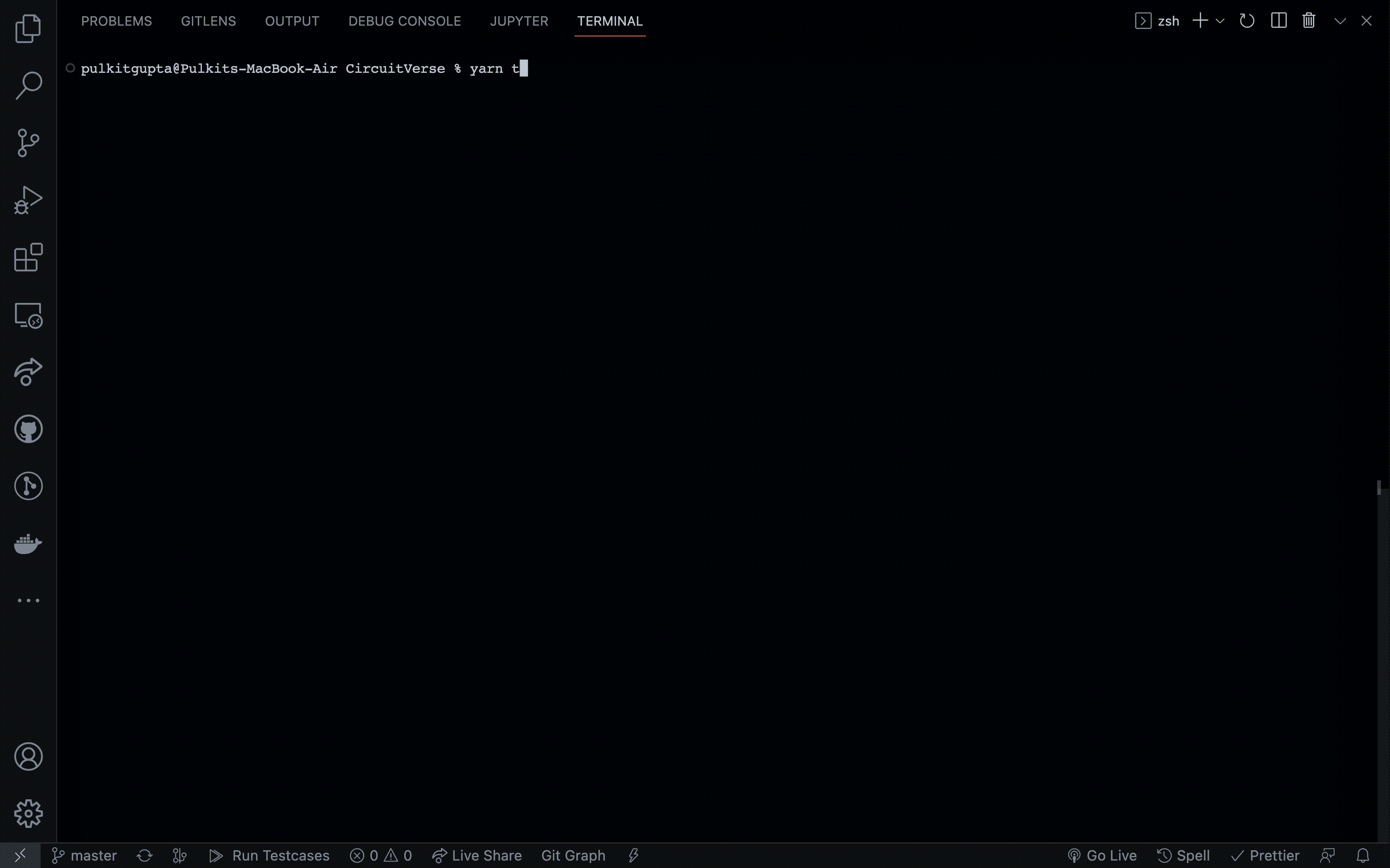
Task: Open the Search panel
Action: (28, 85)
